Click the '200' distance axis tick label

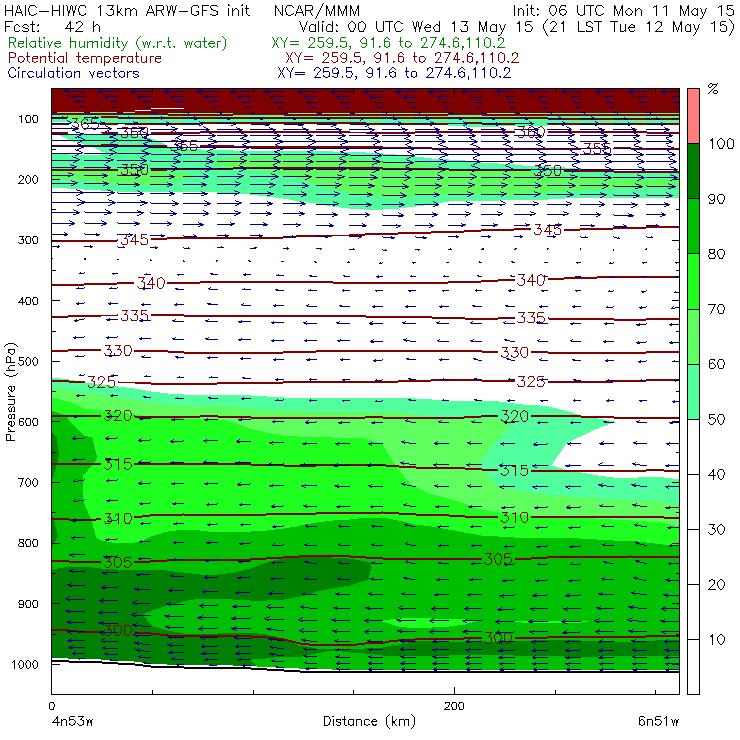coord(454,706)
